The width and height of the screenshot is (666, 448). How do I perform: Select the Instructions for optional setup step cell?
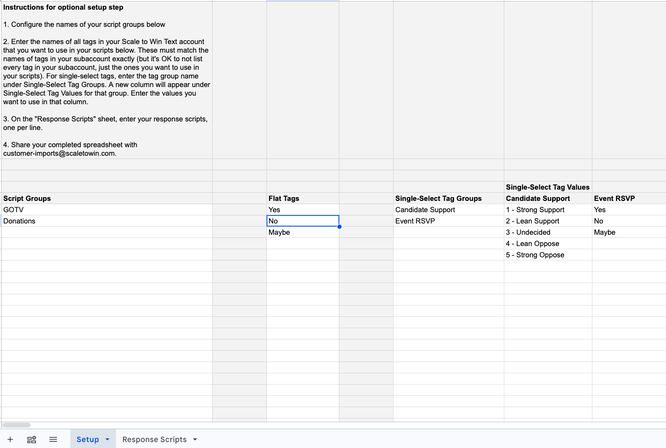(x=107, y=80)
